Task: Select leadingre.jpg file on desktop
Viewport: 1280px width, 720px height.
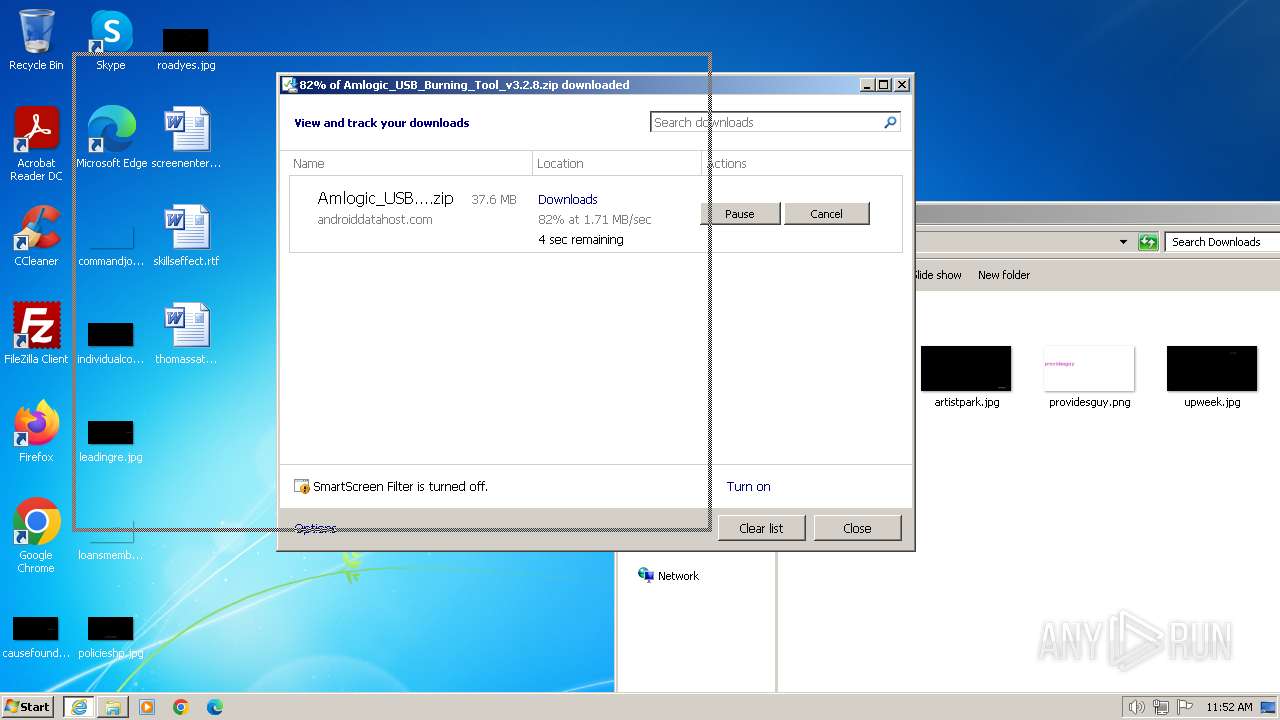Action: point(110,442)
